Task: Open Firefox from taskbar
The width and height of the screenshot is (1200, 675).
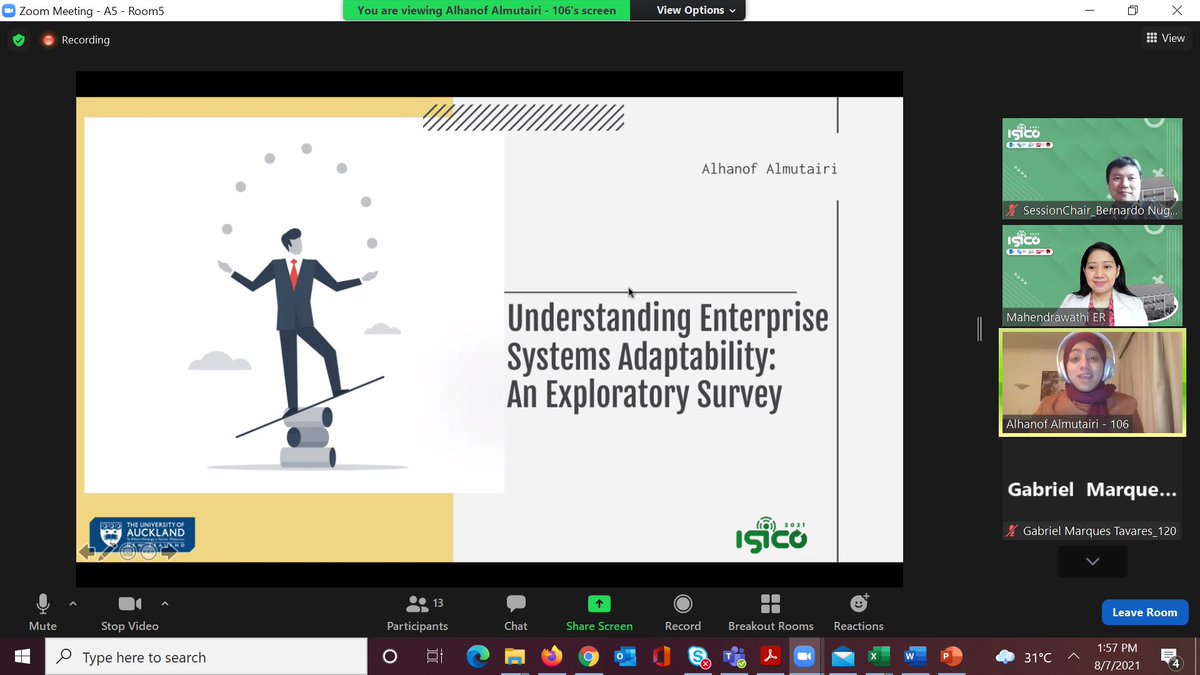Action: coord(551,657)
